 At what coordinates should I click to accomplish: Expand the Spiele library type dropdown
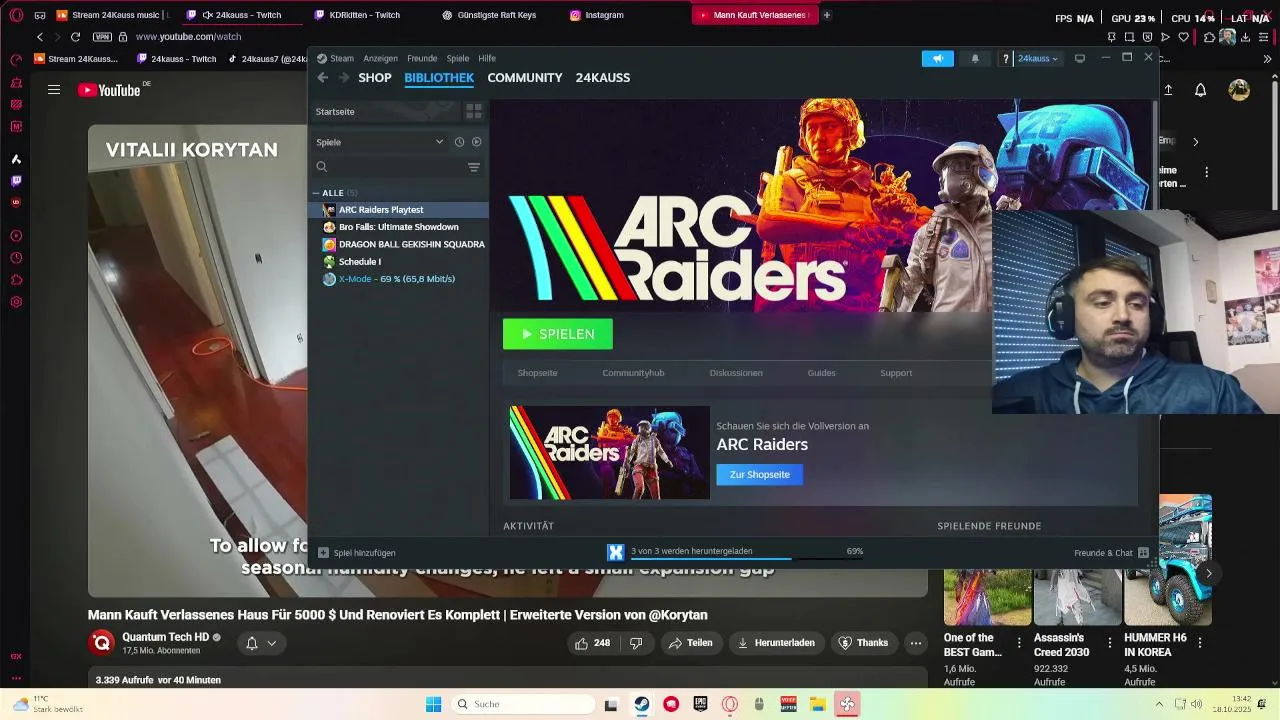[x=380, y=142]
